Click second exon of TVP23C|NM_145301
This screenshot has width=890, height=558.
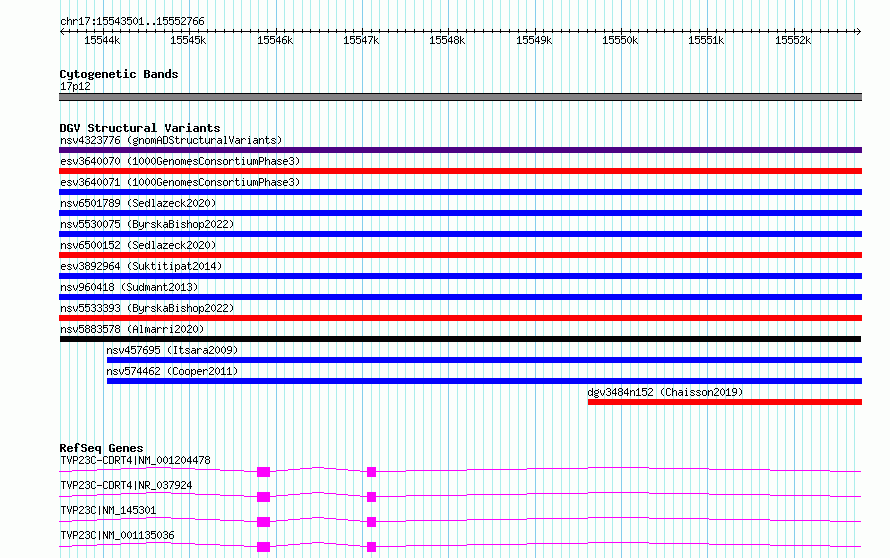pos(371,522)
